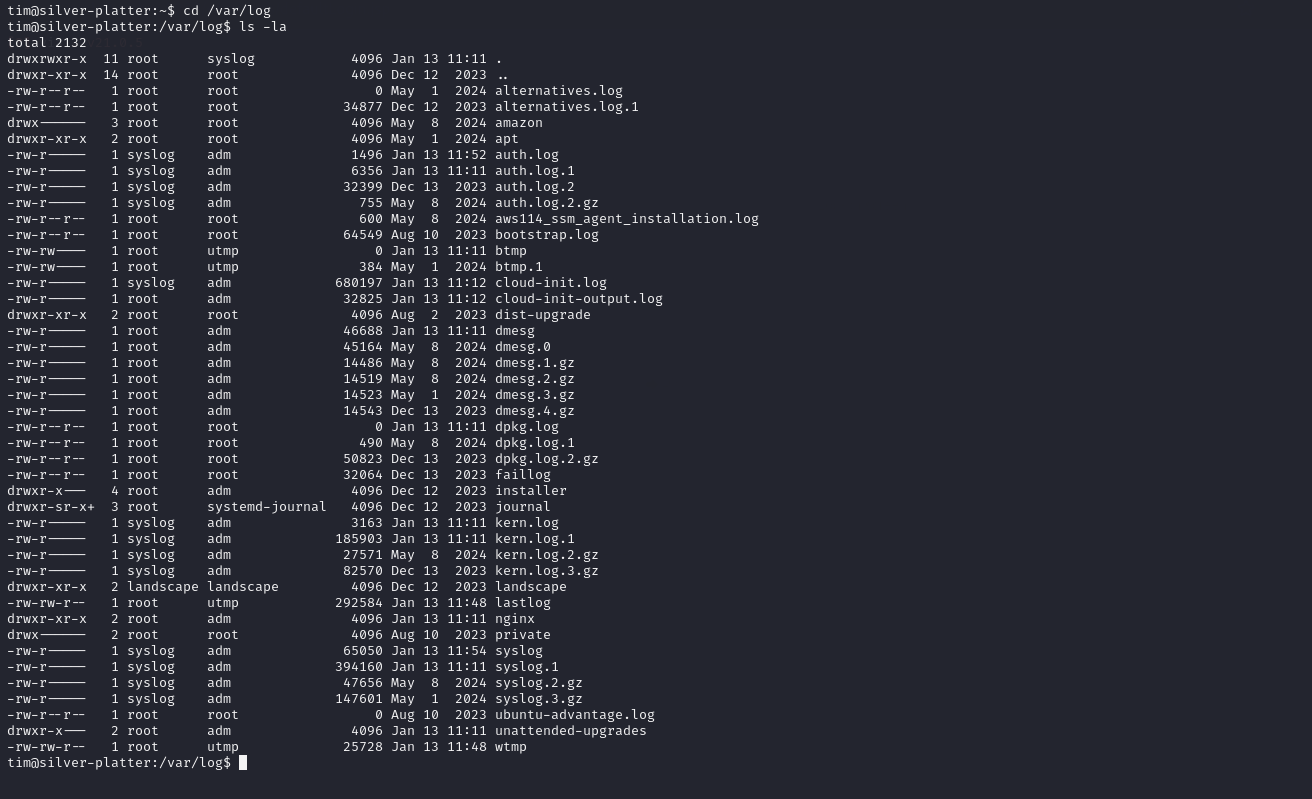Click the ubuntu-advantage.log filename
The width and height of the screenshot is (1312, 799).
pos(575,715)
